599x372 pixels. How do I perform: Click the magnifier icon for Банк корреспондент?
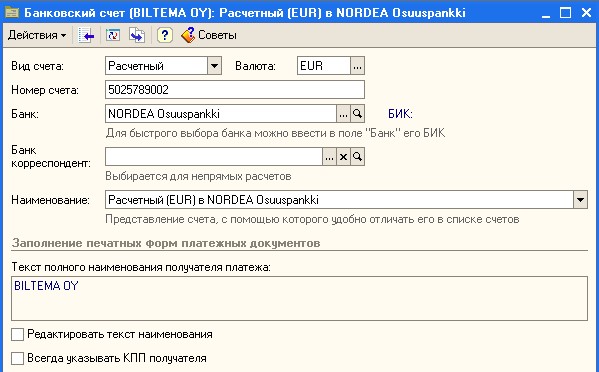click(x=357, y=157)
